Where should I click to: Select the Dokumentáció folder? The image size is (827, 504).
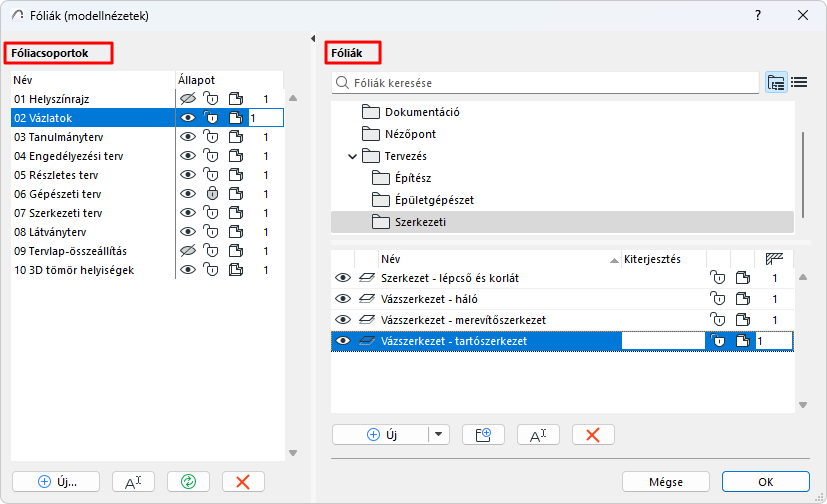click(421, 112)
